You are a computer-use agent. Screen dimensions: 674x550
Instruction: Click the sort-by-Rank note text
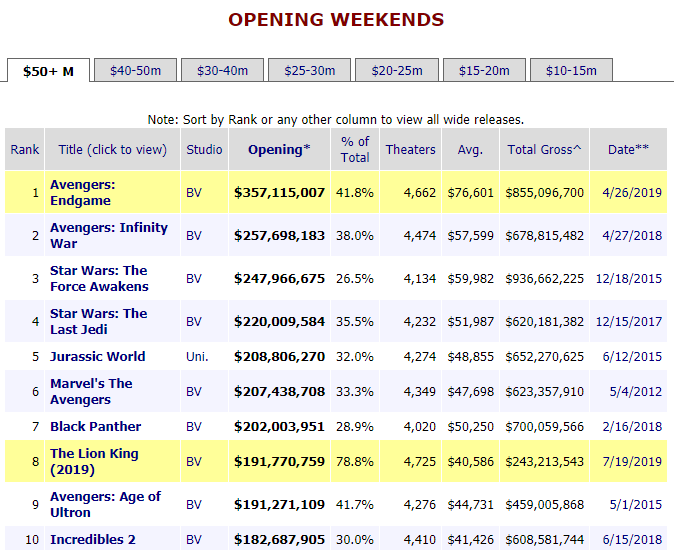336,119
